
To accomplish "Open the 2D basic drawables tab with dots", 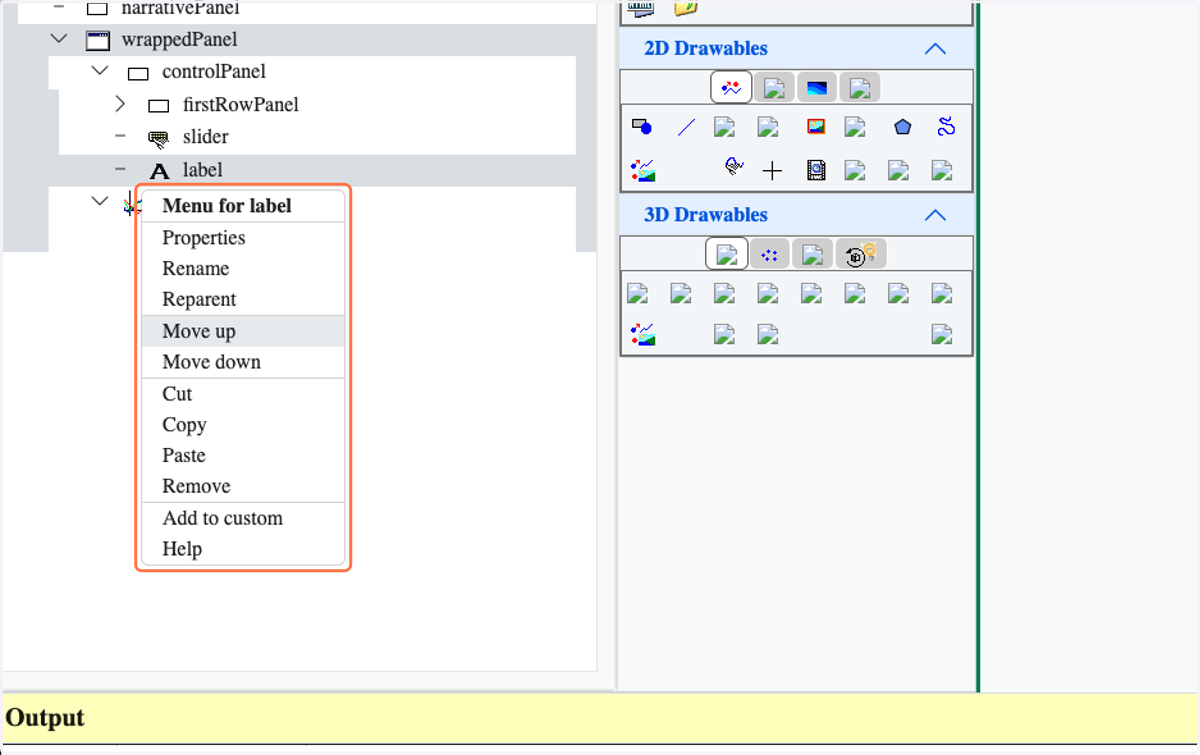I will tap(731, 88).
